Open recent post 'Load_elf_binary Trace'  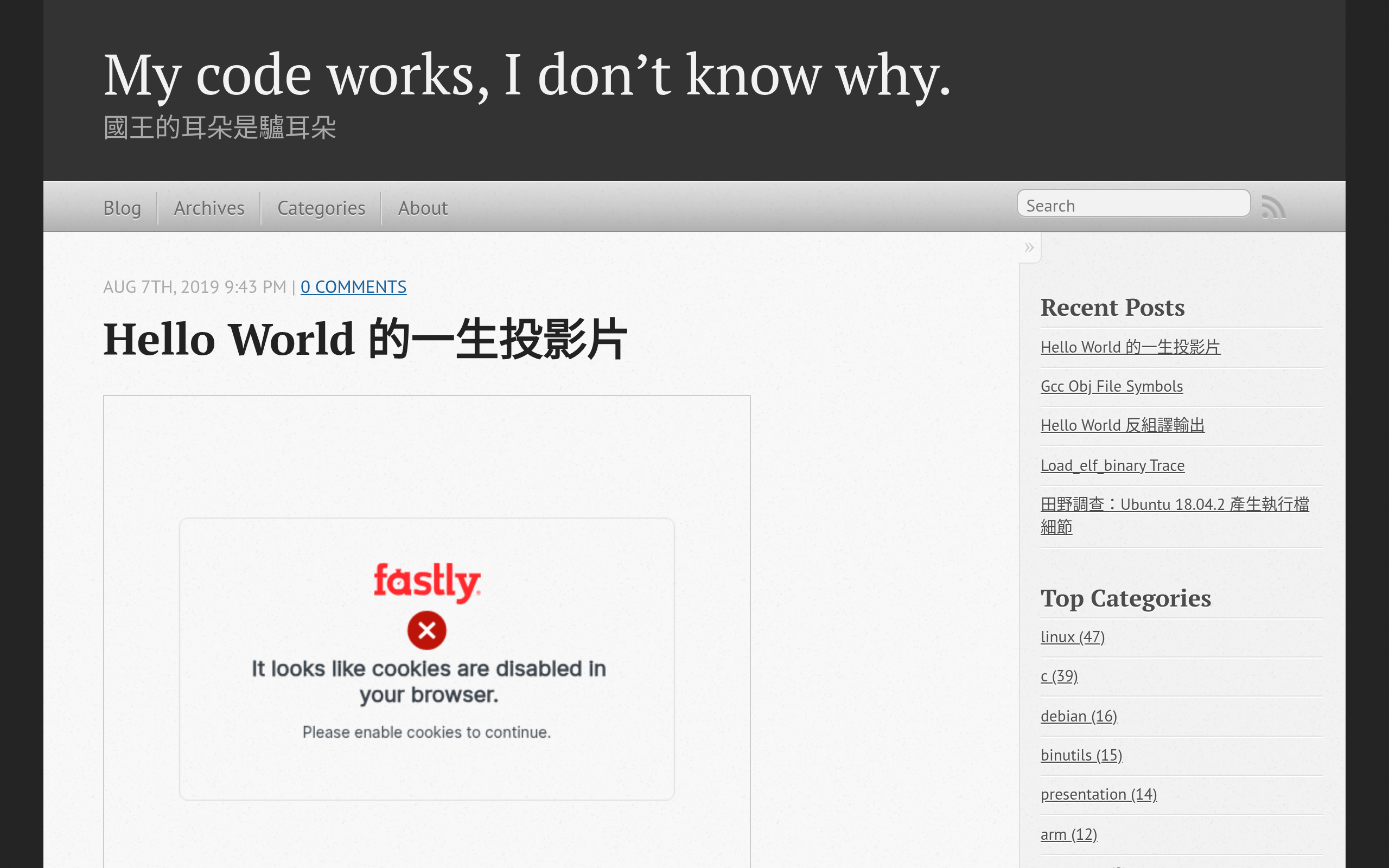(1112, 465)
